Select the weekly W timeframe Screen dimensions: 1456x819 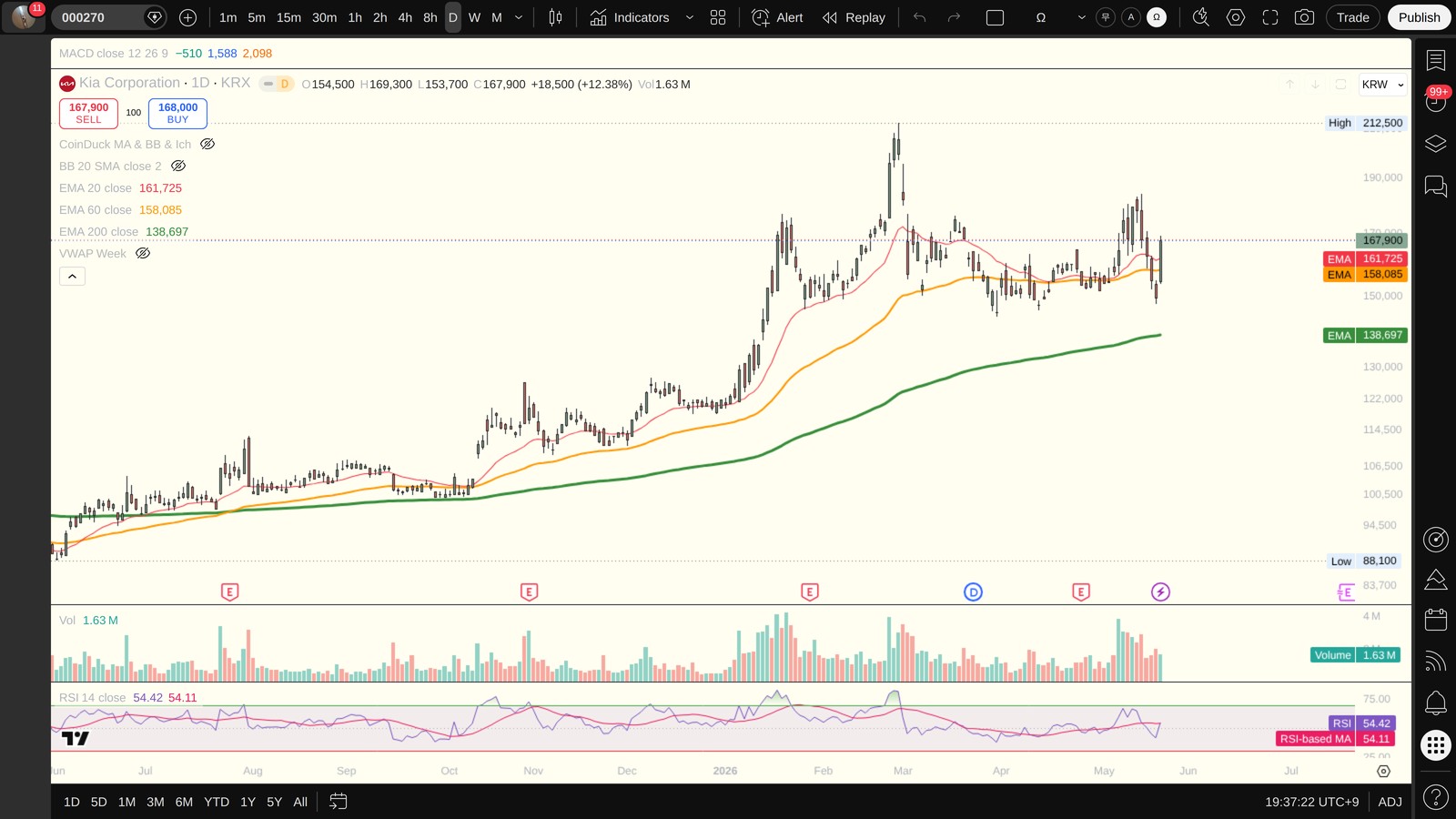474,17
